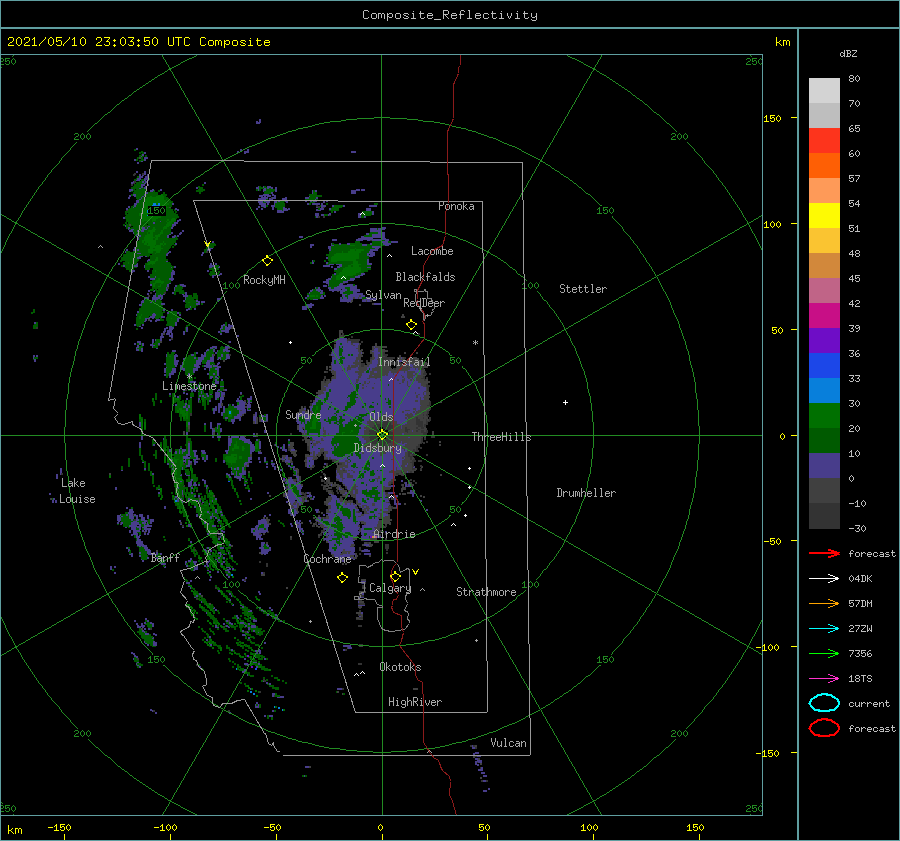Viewport: 900px width, 841px height.
Task: Click the Banff town label
Action: (165, 557)
